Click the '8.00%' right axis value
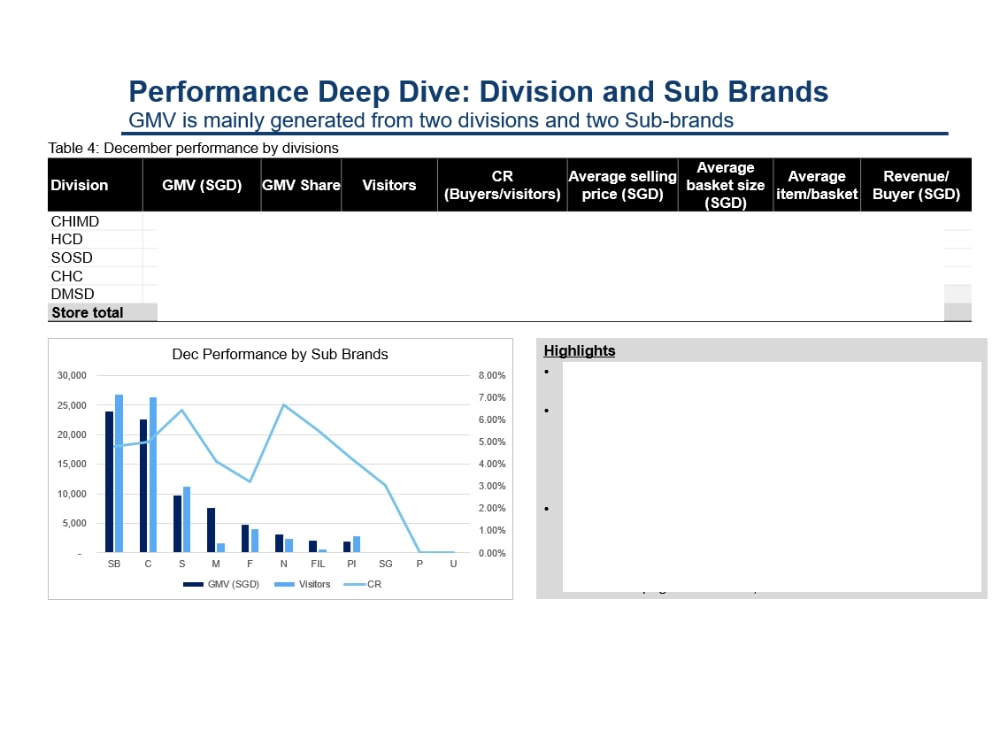This screenshot has height=750, width=1000. coord(492,376)
